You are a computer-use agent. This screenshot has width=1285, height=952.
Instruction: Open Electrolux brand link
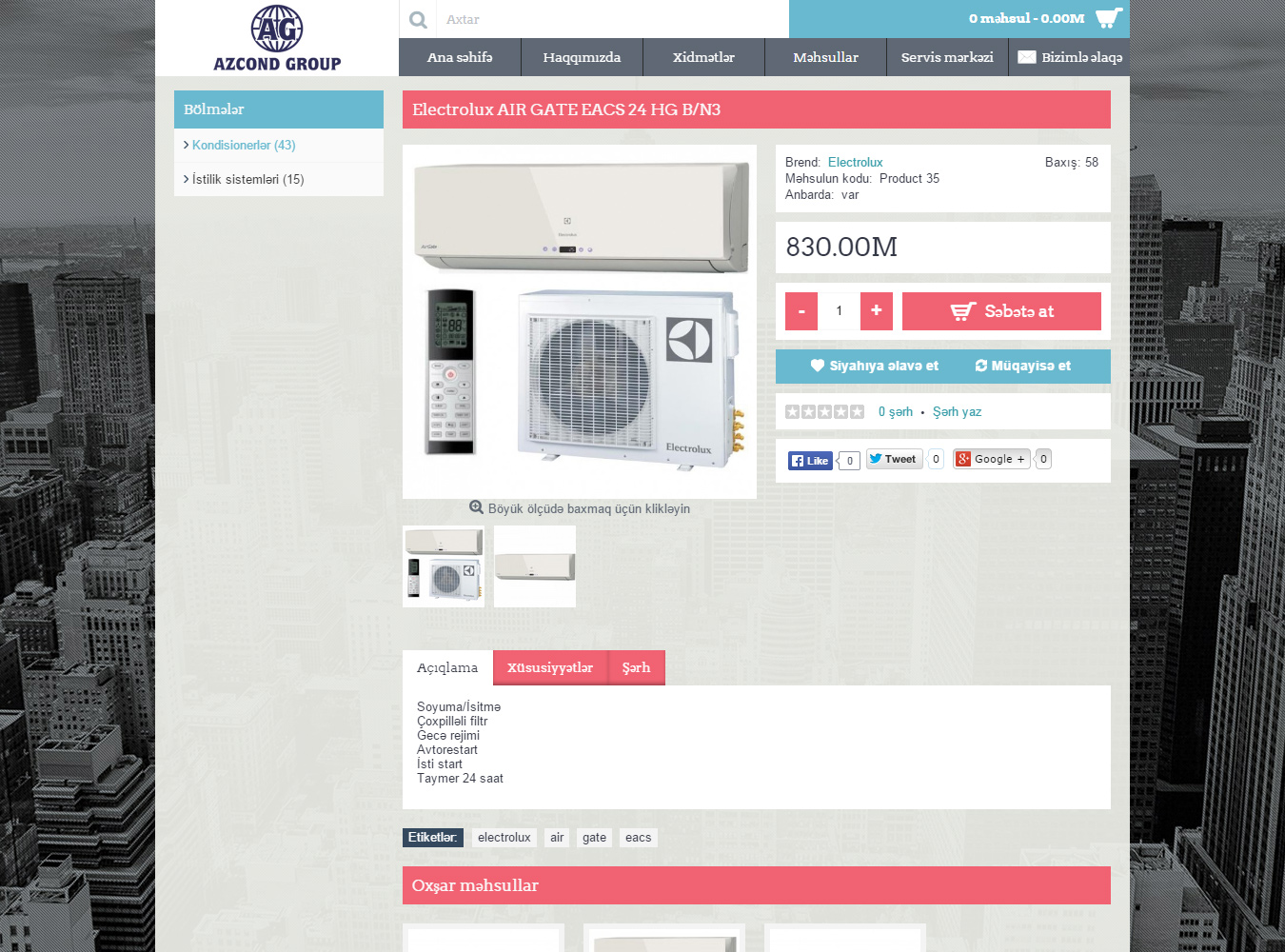coord(856,162)
